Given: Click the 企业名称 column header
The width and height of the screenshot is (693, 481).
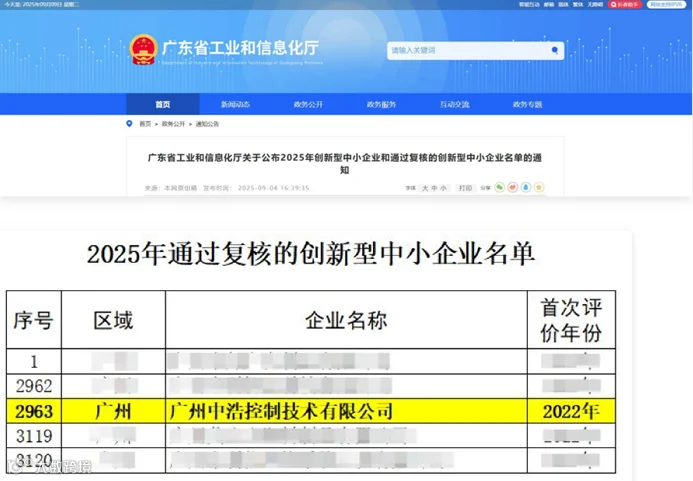Looking at the screenshot, I should (x=346, y=320).
